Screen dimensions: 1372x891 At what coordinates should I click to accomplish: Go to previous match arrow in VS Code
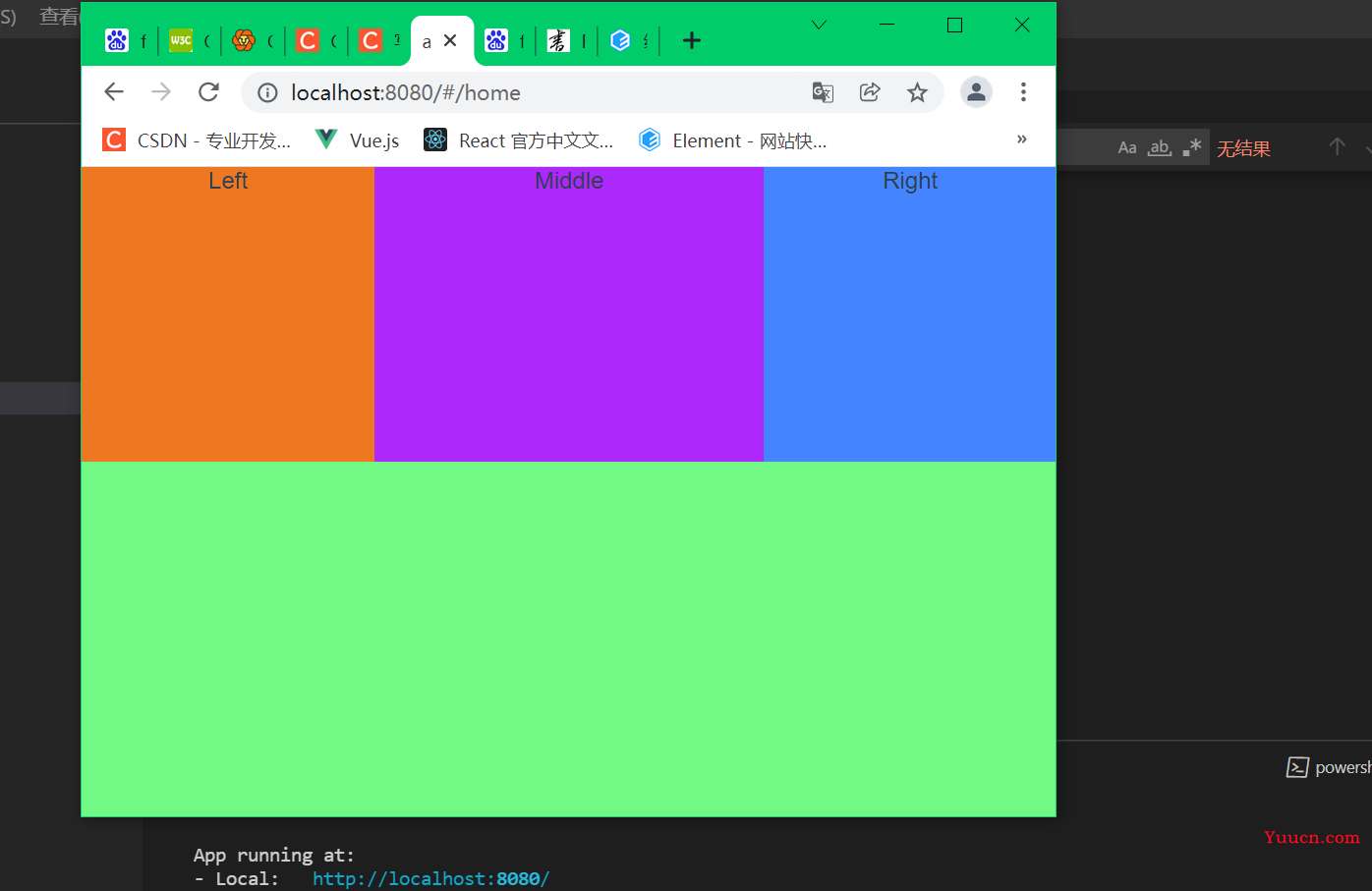(x=1337, y=147)
